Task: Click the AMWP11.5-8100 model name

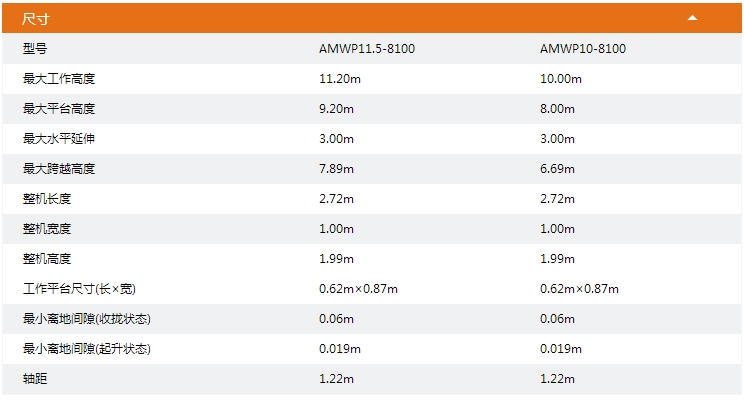Action: (x=367, y=48)
